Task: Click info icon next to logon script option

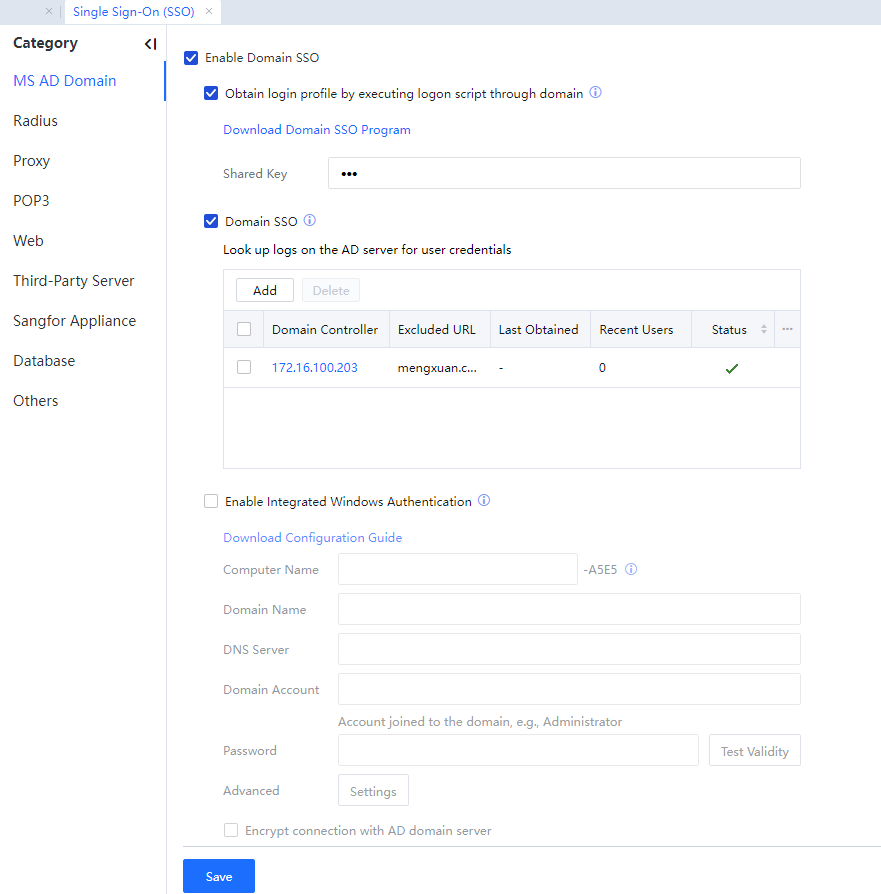Action: 595,93
